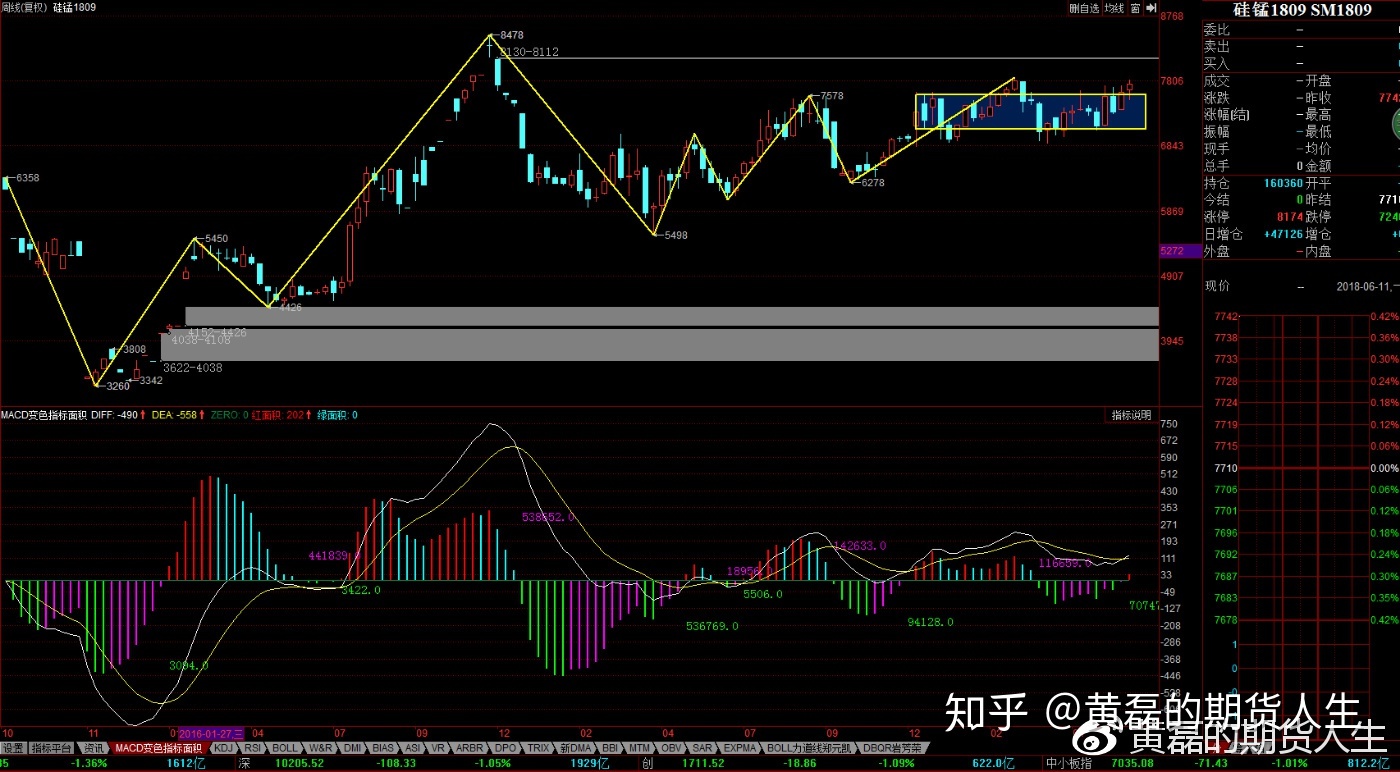This screenshot has width=1400, height=772.
Task: Switch to the ASI indicator tab
Action: (412, 748)
